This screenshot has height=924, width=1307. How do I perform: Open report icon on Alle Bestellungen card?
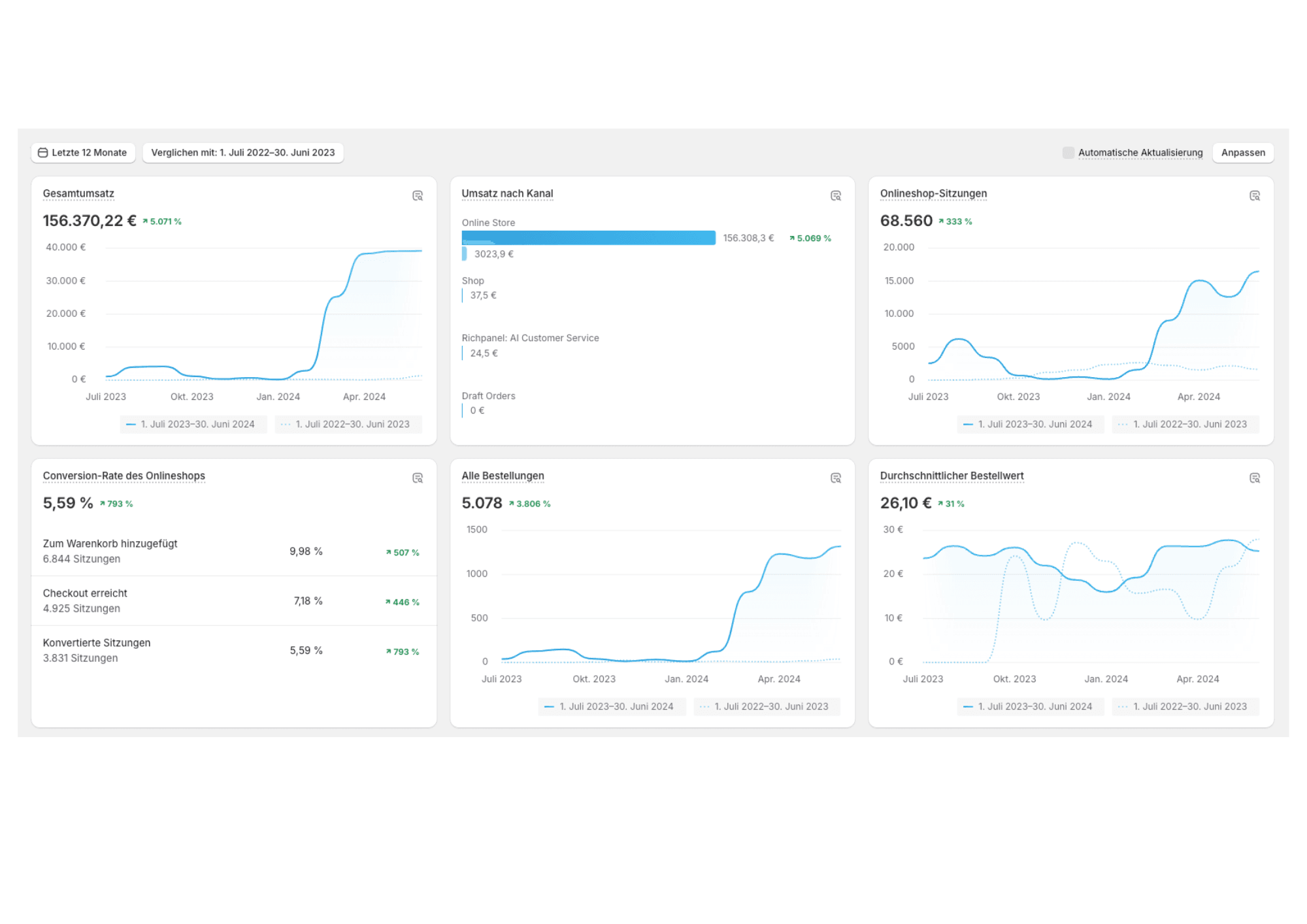pos(835,478)
